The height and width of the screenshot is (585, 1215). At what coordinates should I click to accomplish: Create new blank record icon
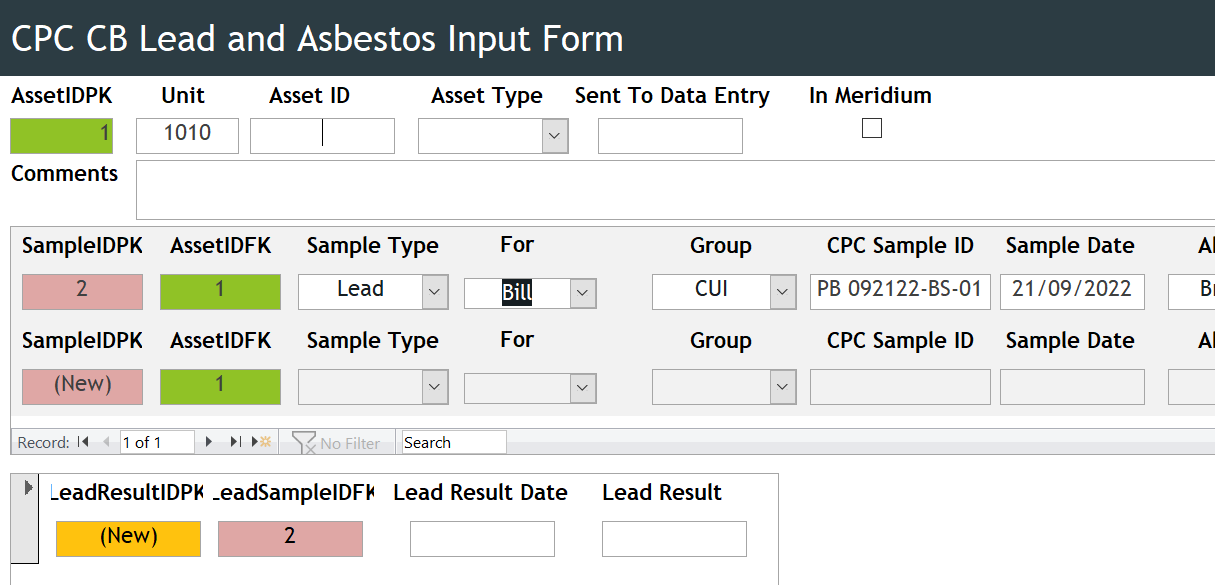[262, 442]
